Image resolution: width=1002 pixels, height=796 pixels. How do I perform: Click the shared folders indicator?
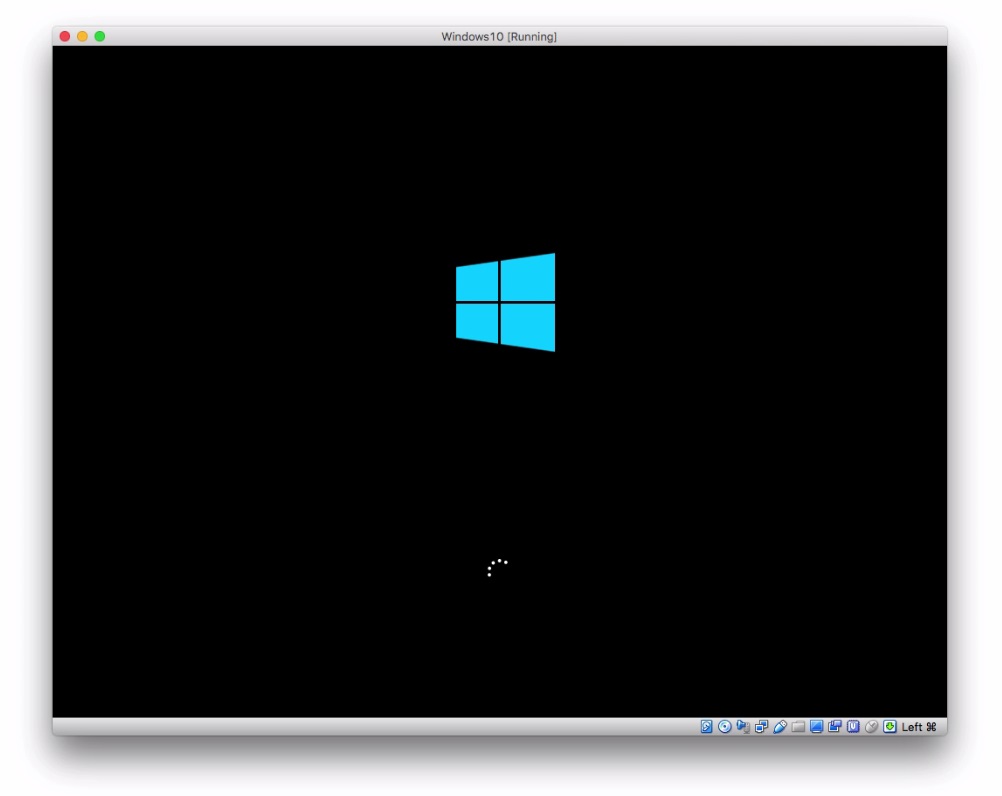click(x=798, y=726)
